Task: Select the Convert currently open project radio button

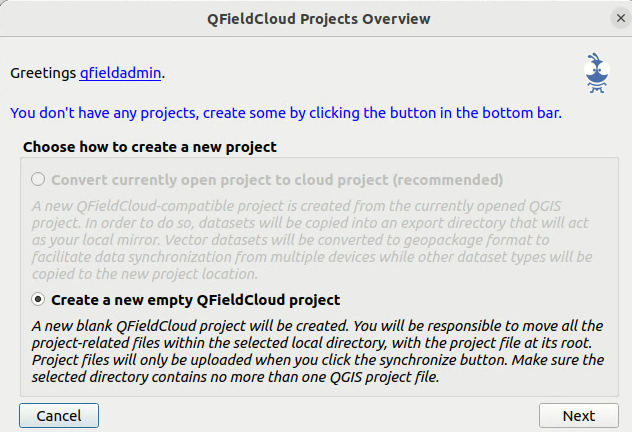Action: (x=38, y=179)
